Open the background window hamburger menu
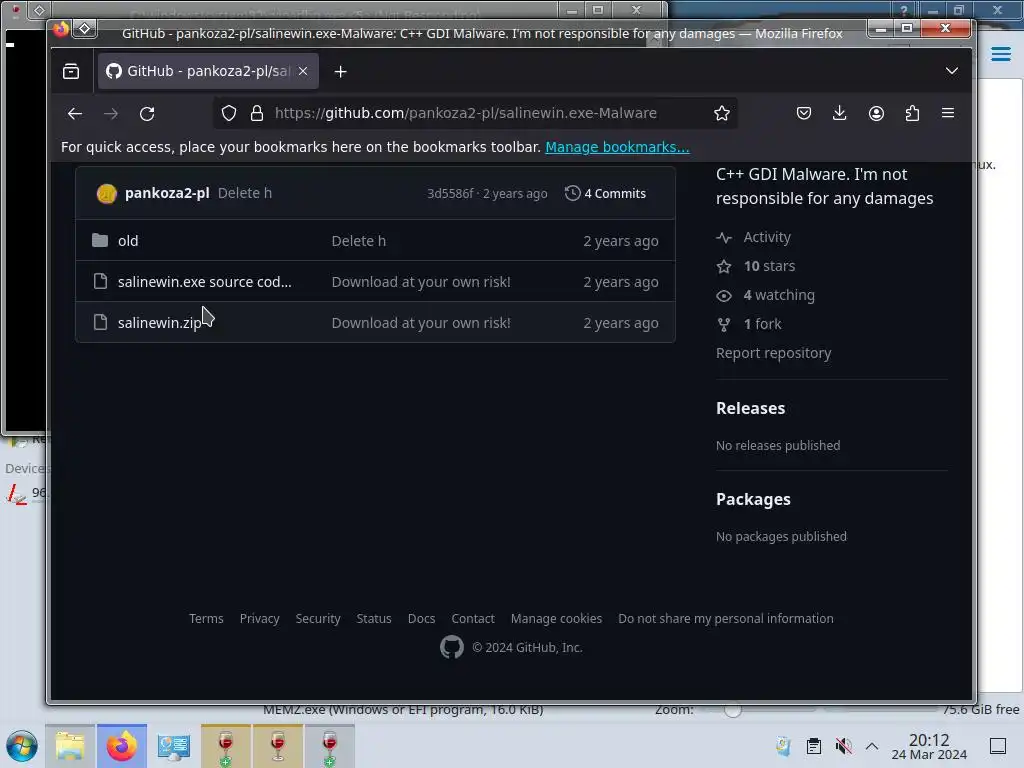 tap(1000, 54)
